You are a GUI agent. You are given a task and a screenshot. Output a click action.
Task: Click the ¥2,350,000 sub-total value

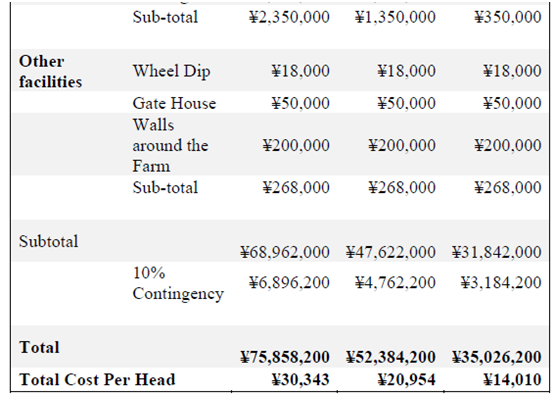tap(289, 17)
